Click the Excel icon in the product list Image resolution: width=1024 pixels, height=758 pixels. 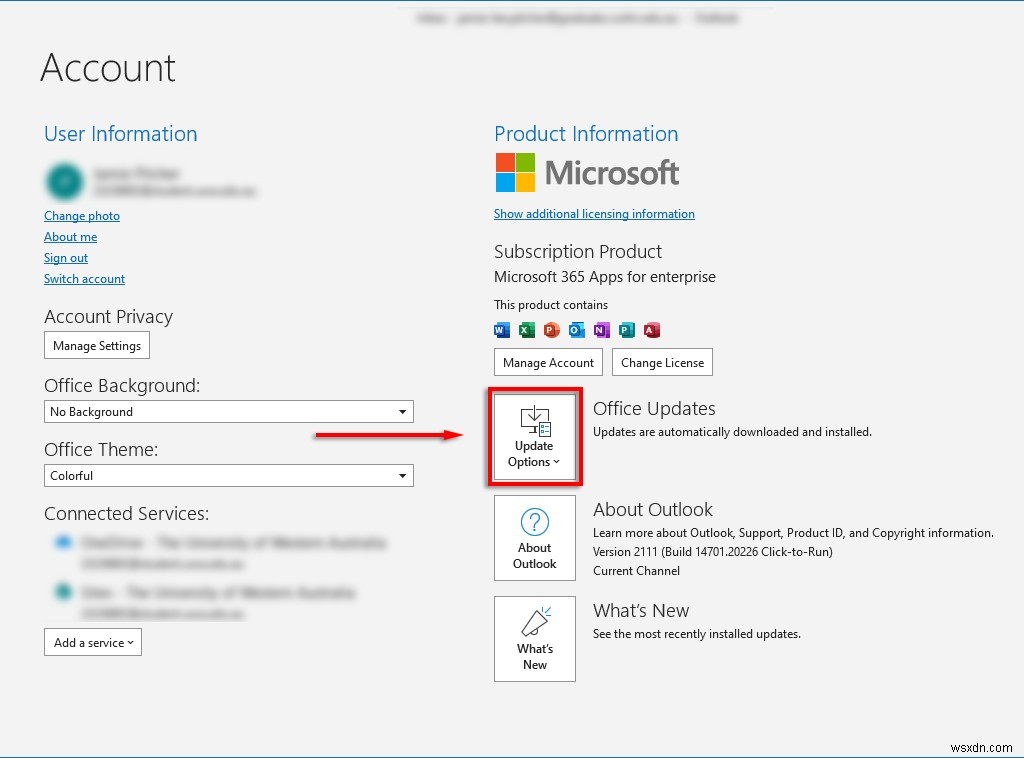(526, 330)
